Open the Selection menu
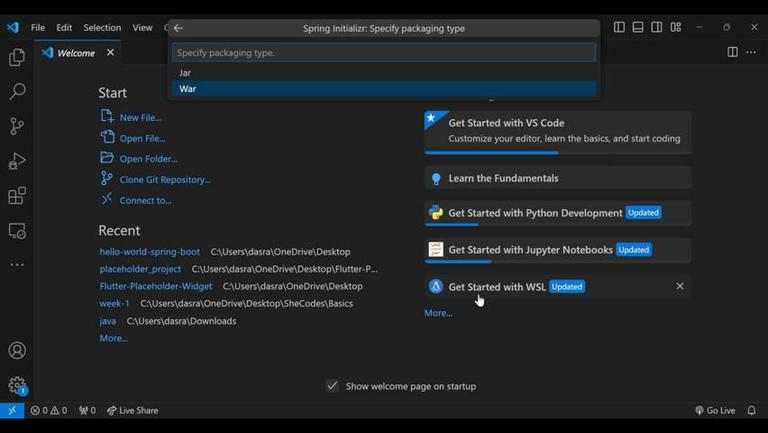The height and width of the screenshot is (433, 768). point(102,28)
